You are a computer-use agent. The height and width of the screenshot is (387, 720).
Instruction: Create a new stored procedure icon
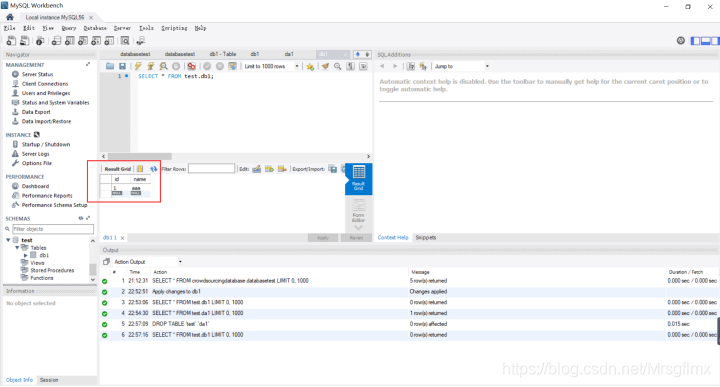pyautogui.click(x=96, y=41)
